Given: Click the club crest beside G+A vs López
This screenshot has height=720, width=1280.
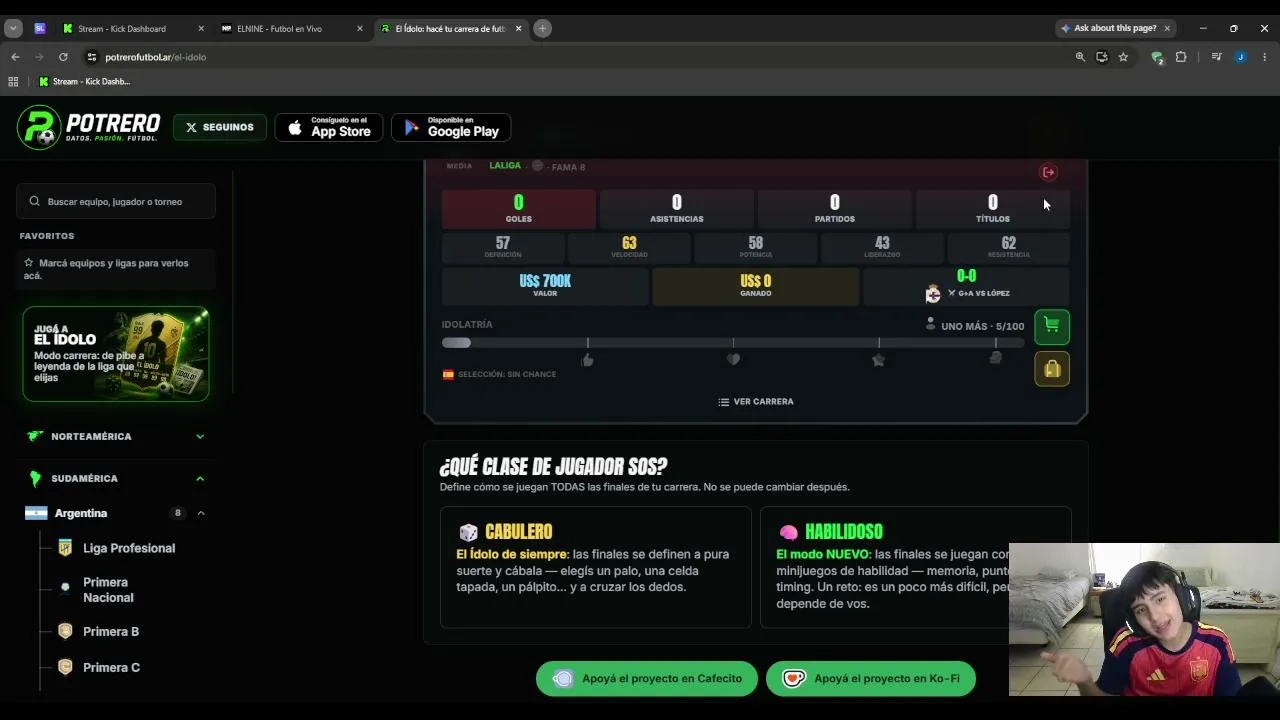Looking at the screenshot, I should tap(933, 293).
